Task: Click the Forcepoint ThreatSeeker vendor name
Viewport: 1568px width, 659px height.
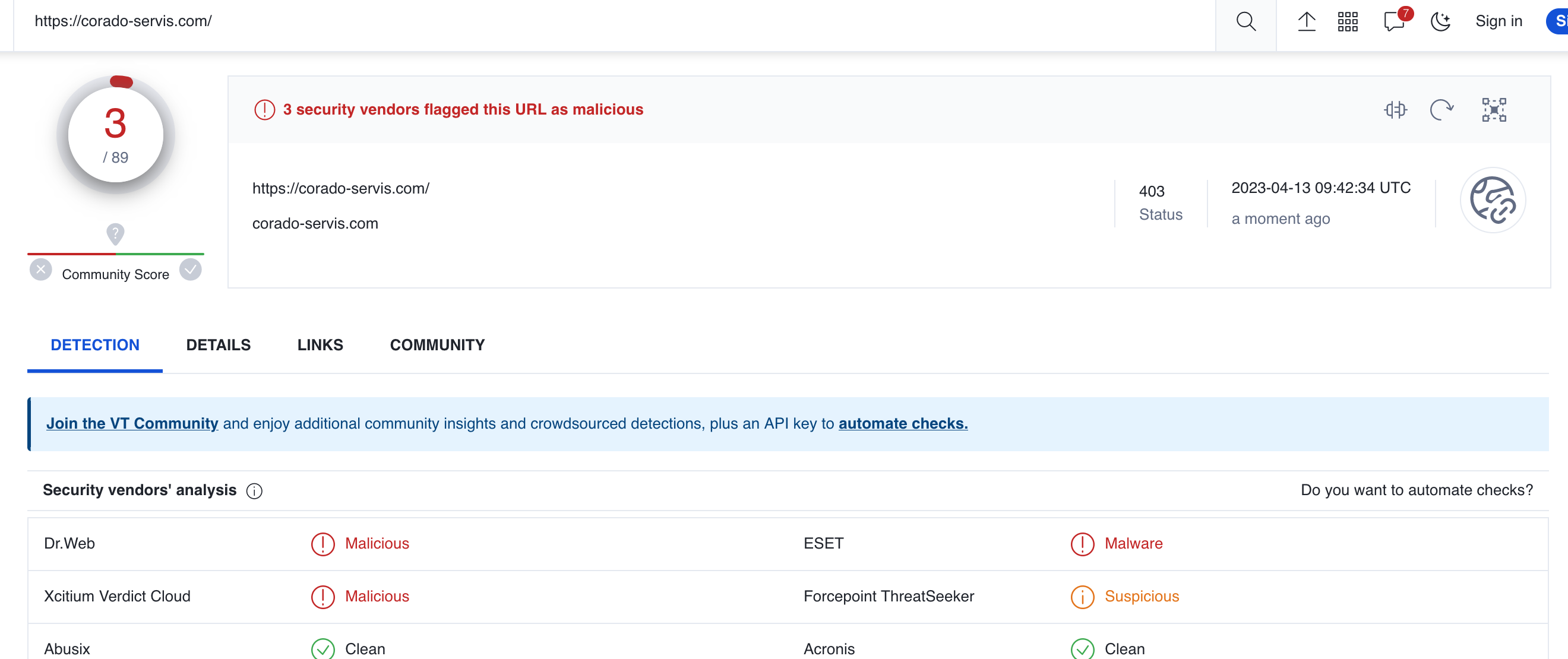Action: tap(889, 596)
